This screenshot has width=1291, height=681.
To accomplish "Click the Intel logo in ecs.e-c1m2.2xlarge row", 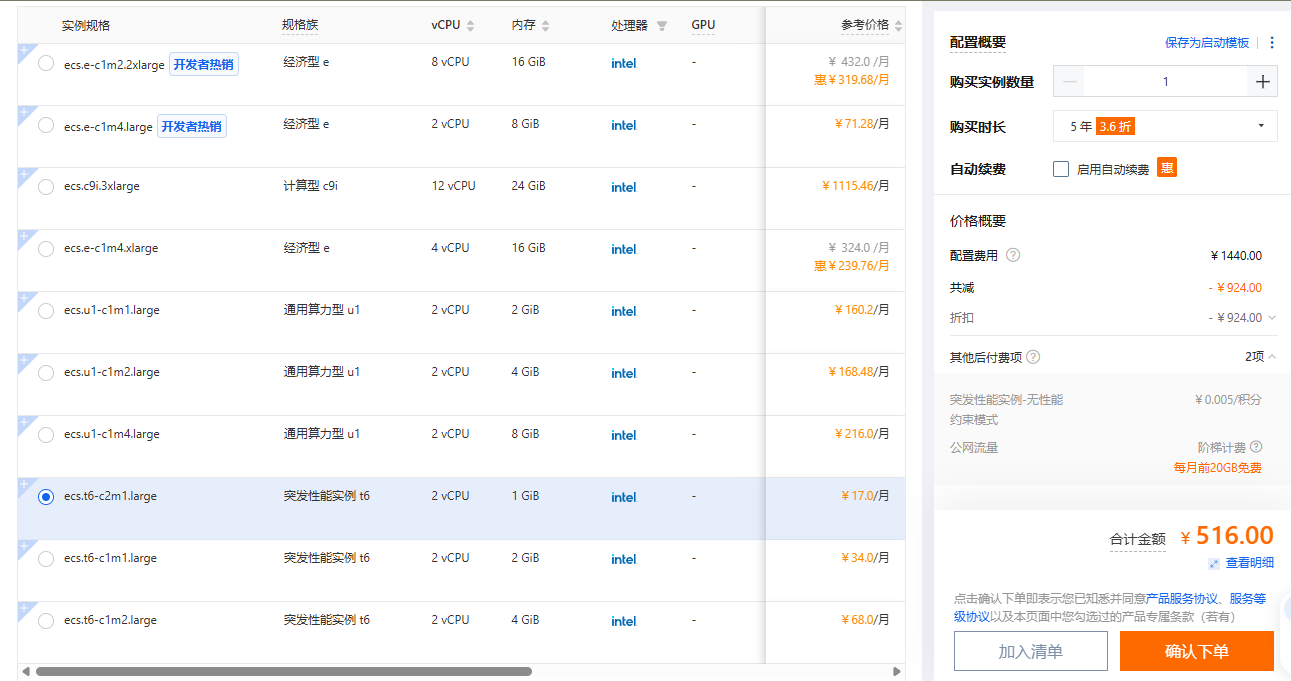I will (624, 63).
